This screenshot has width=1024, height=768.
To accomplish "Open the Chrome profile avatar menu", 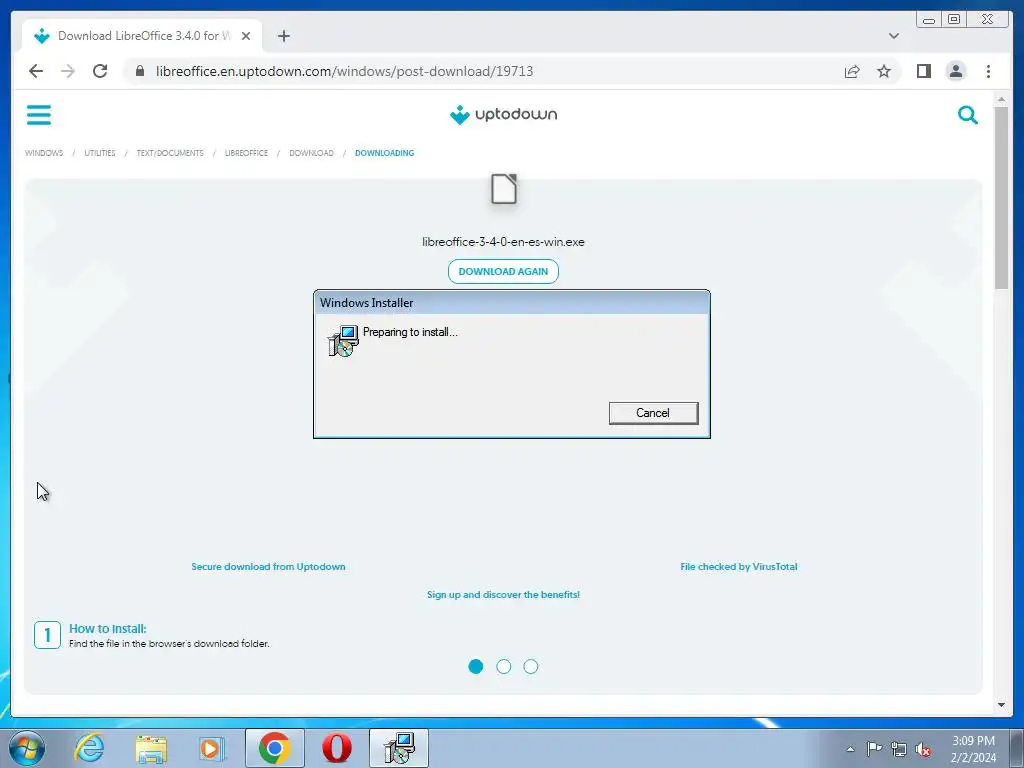I will coord(955,71).
